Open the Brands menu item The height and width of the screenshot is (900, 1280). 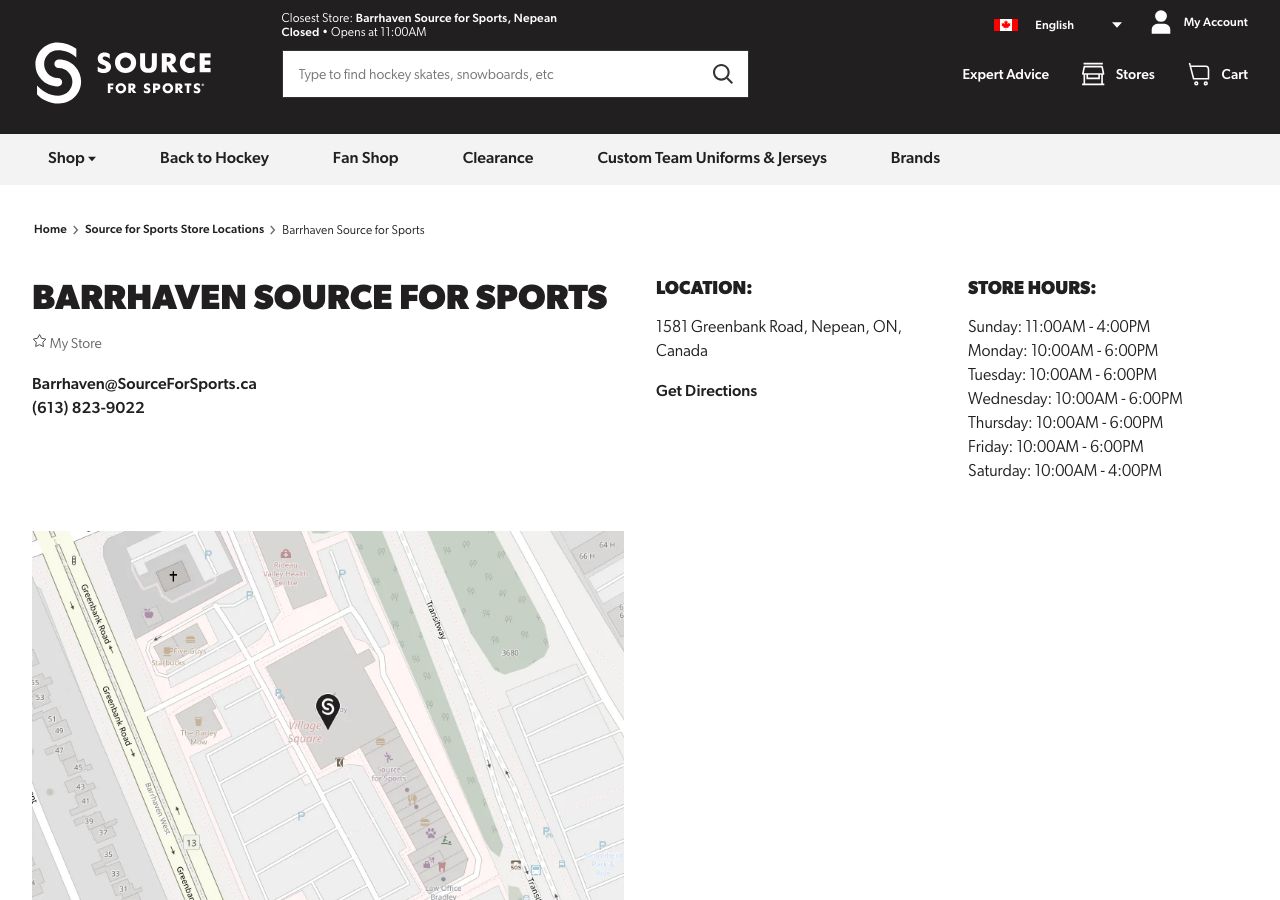pyautogui.click(x=915, y=158)
